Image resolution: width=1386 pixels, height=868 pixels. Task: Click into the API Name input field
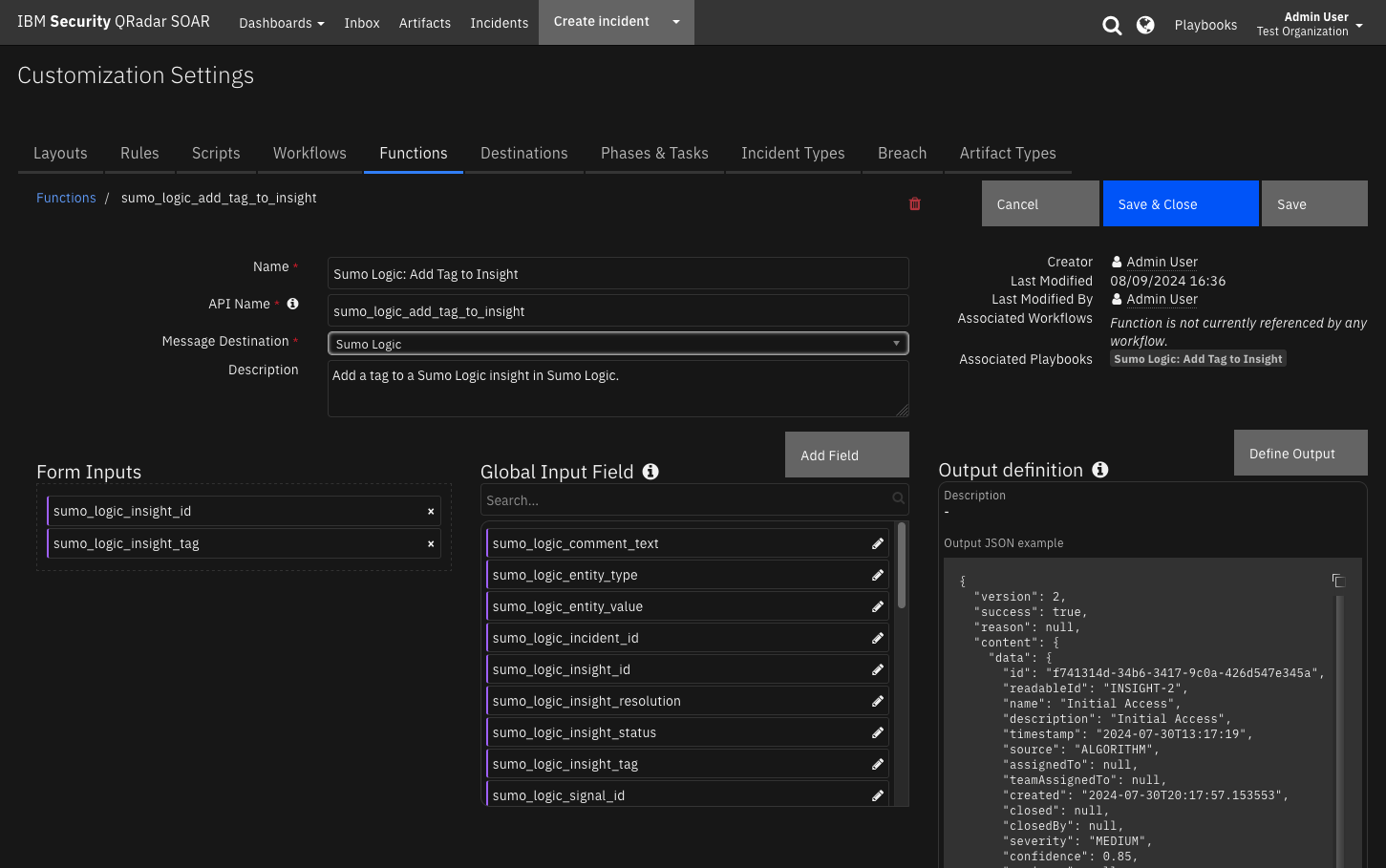pos(618,310)
